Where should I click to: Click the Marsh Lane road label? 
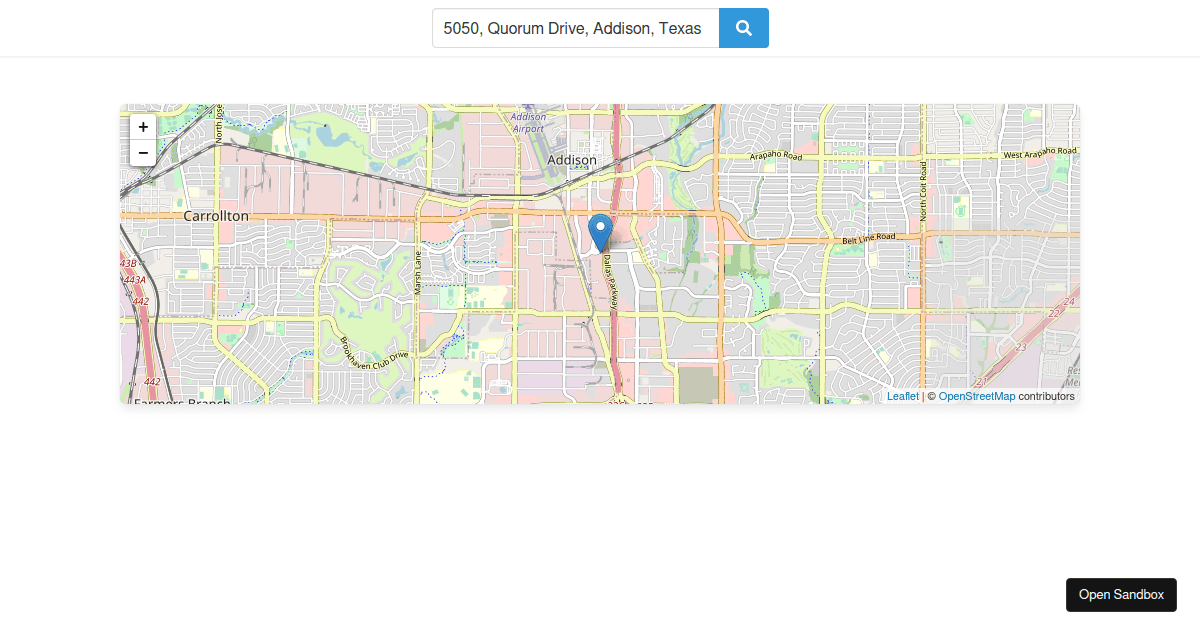coord(417,271)
